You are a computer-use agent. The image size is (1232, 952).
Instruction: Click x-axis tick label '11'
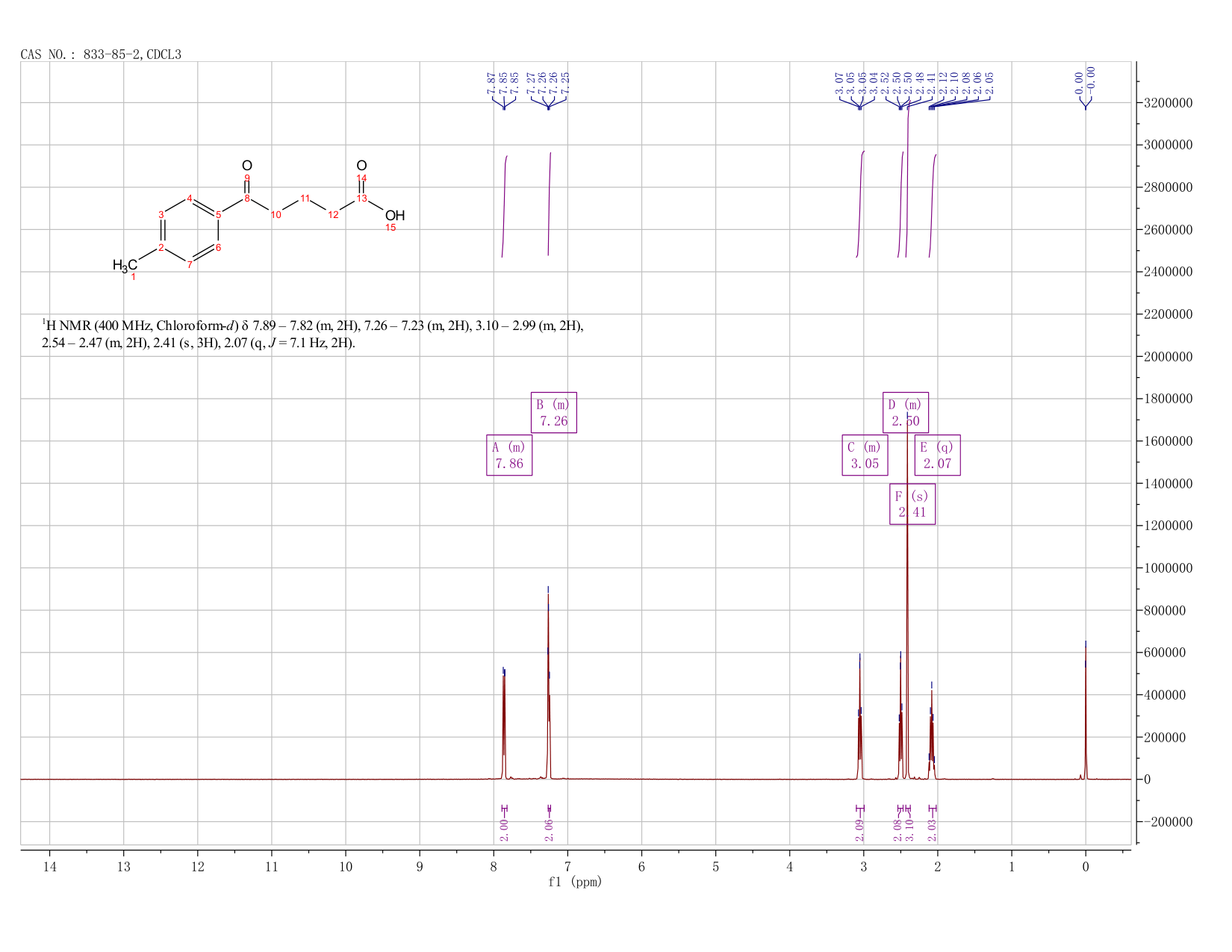[x=271, y=866]
